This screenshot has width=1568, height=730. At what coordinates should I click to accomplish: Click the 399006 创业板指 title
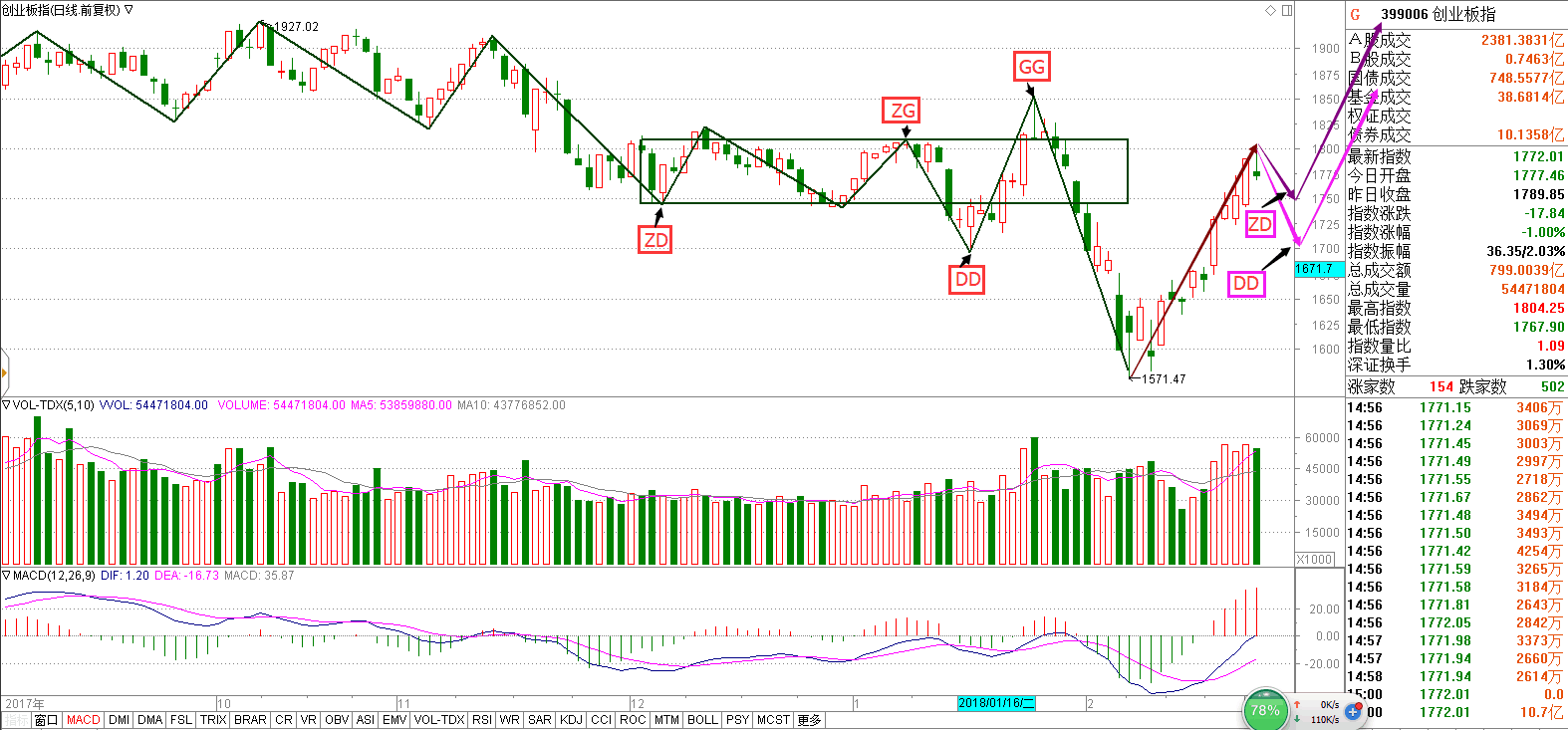[x=1437, y=14]
